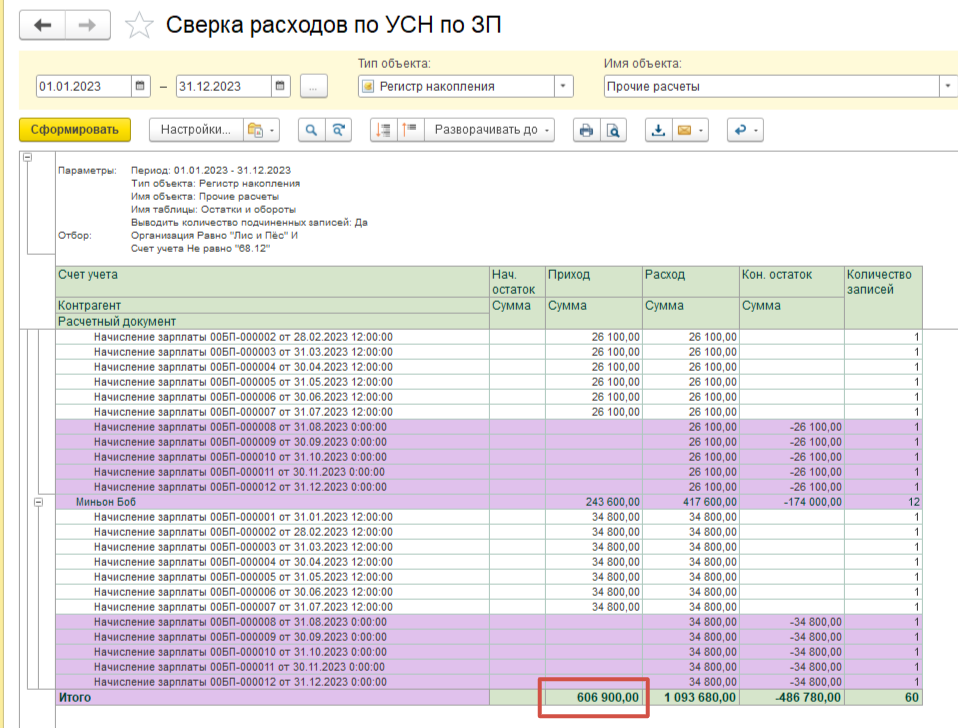The image size is (958, 728).
Task: Collapse the report parameters section
Action: click(27, 157)
